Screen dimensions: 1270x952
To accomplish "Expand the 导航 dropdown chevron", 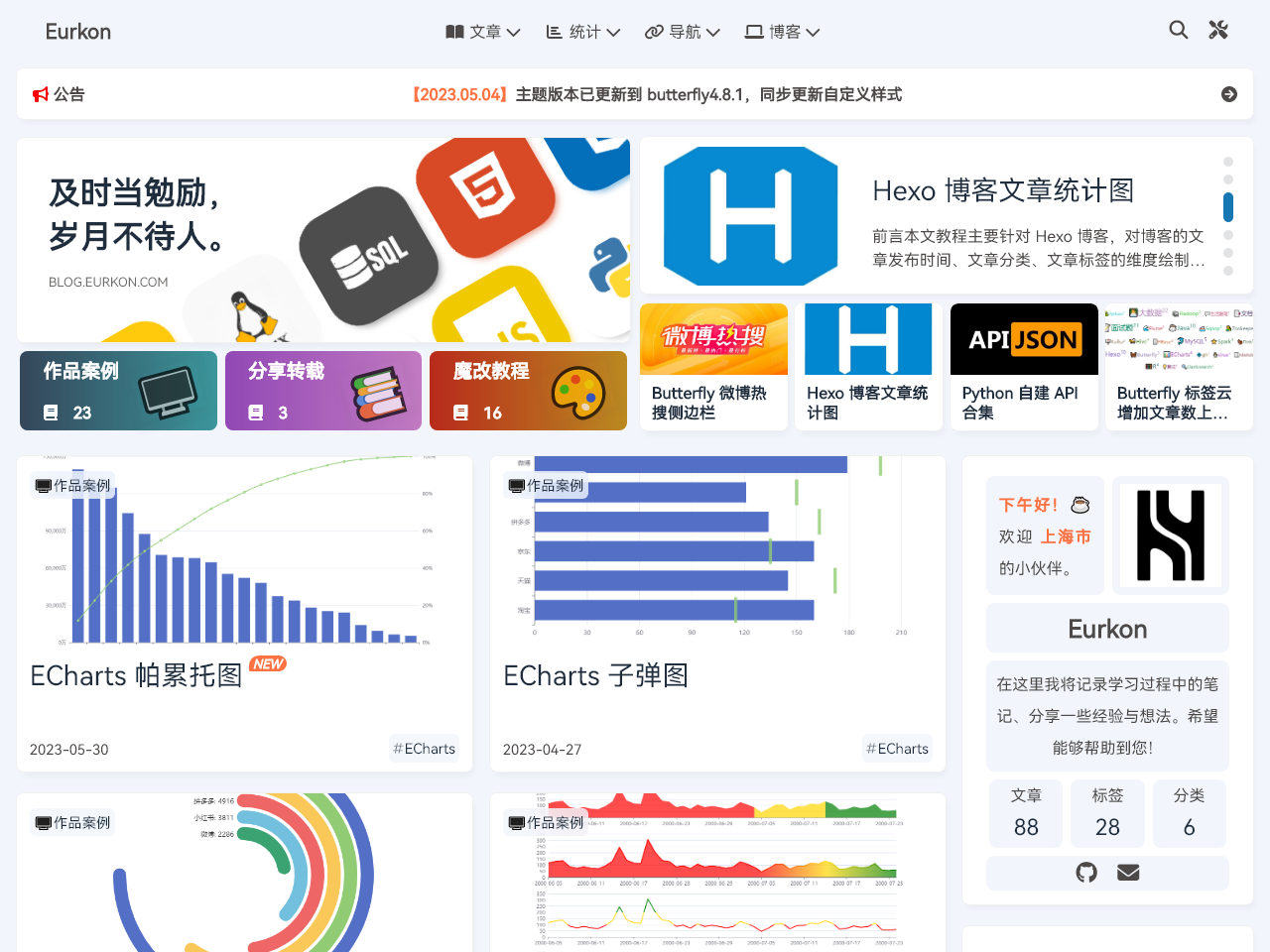I will pyautogui.click(x=713, y=33).
